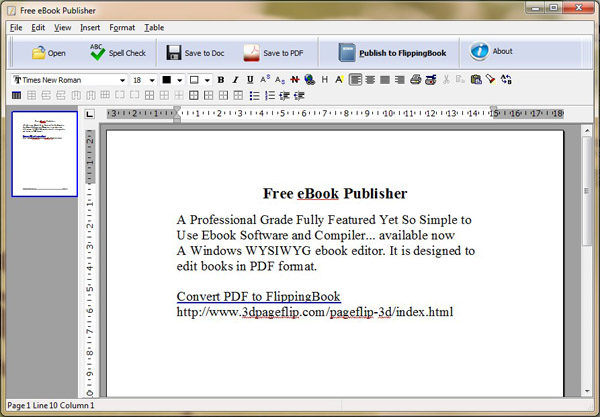
Task: Click the Free eBook Publisher document heading
Action: click(x=335, y=194)
